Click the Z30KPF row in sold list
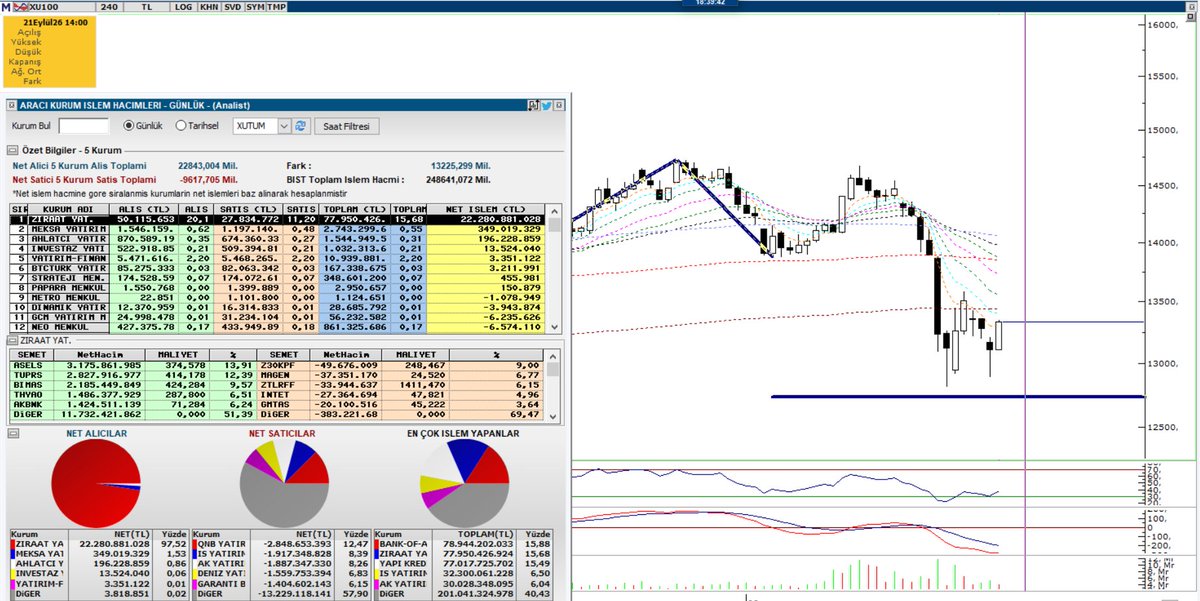The height and width of the screenshot is (601, 1200). click(x=401, y=367)
